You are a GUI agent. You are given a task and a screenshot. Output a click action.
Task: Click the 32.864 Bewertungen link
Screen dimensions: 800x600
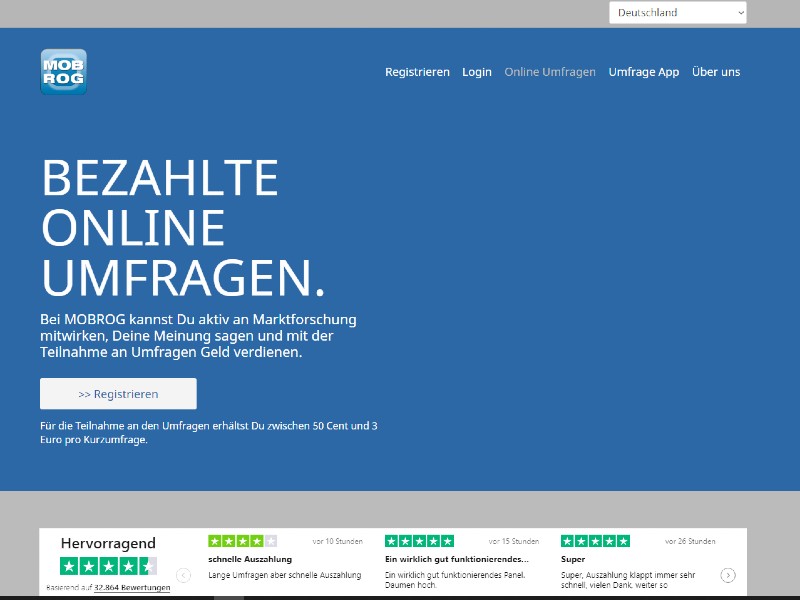coord(132,588)
